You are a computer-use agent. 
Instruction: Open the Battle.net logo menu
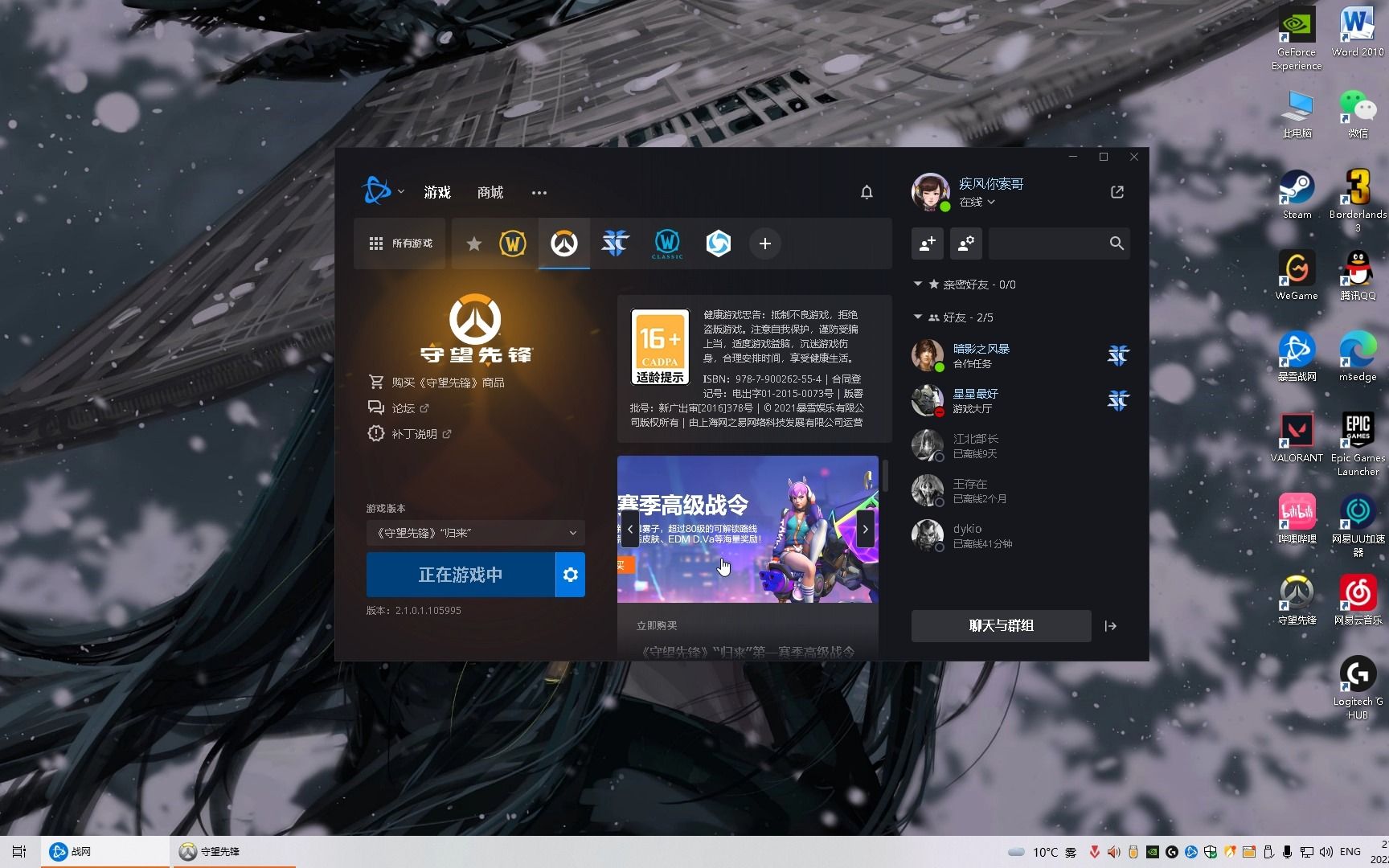376,191
